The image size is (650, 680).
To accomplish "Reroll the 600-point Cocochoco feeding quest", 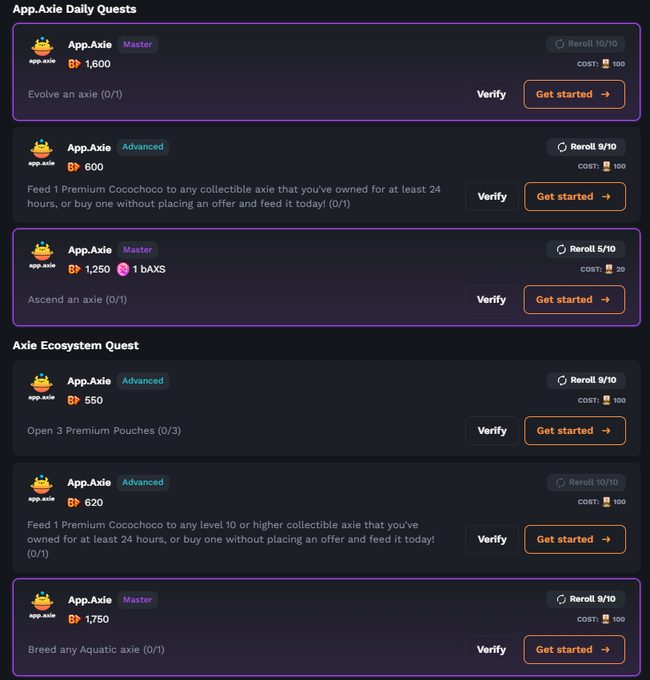I will 586,147.
